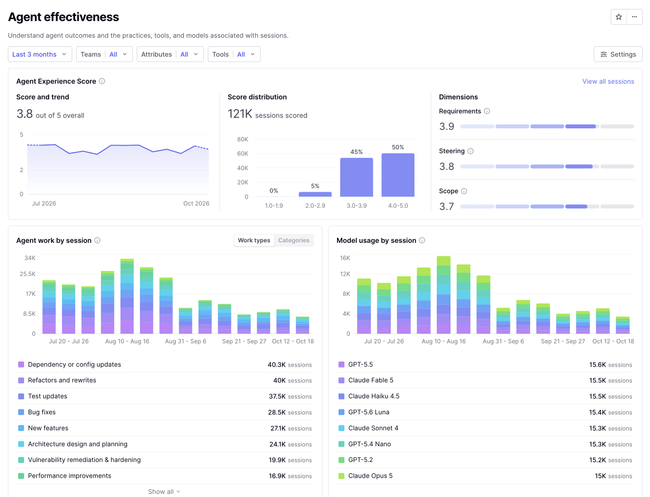Image resolution: width=650 pixels, height=497 pixels.
Task: Click the Vulnerability remediation & hardening swatch
Action: coord(21,460)
